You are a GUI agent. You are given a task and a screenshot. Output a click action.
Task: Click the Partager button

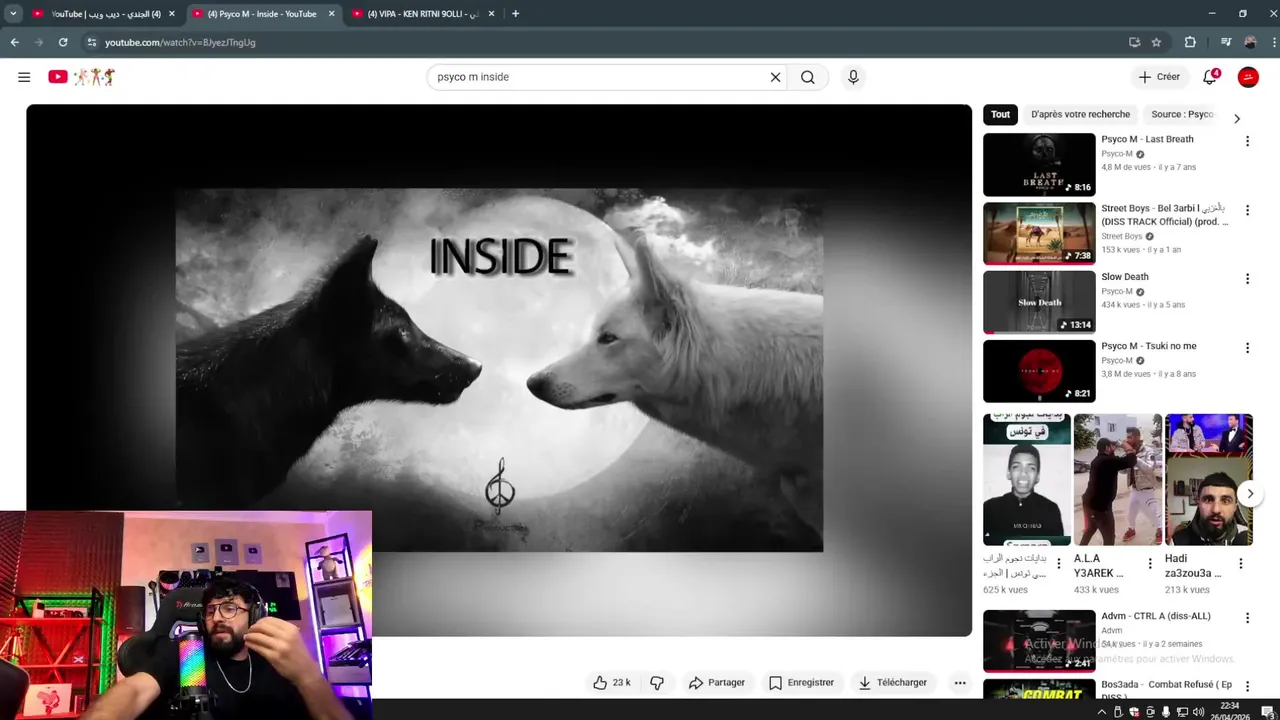point(716,683)
